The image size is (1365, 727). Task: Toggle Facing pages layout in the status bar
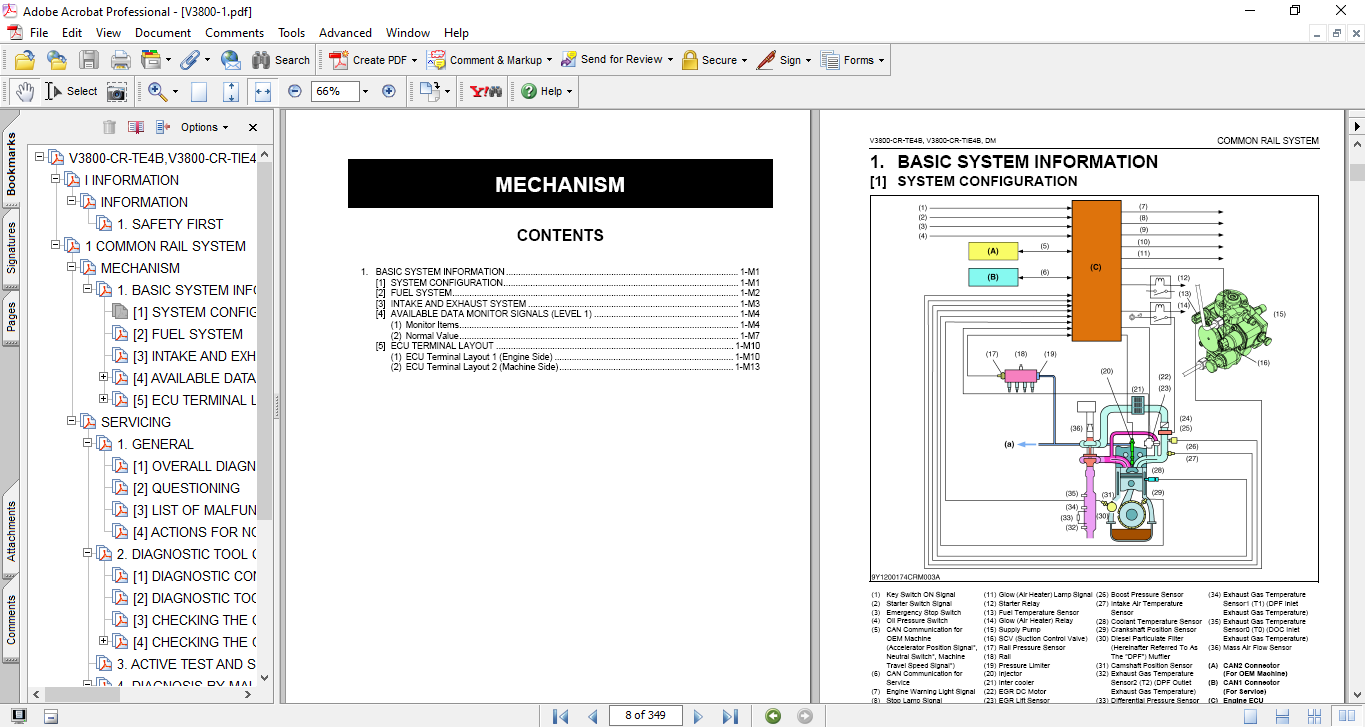(x=1347, y=716)
